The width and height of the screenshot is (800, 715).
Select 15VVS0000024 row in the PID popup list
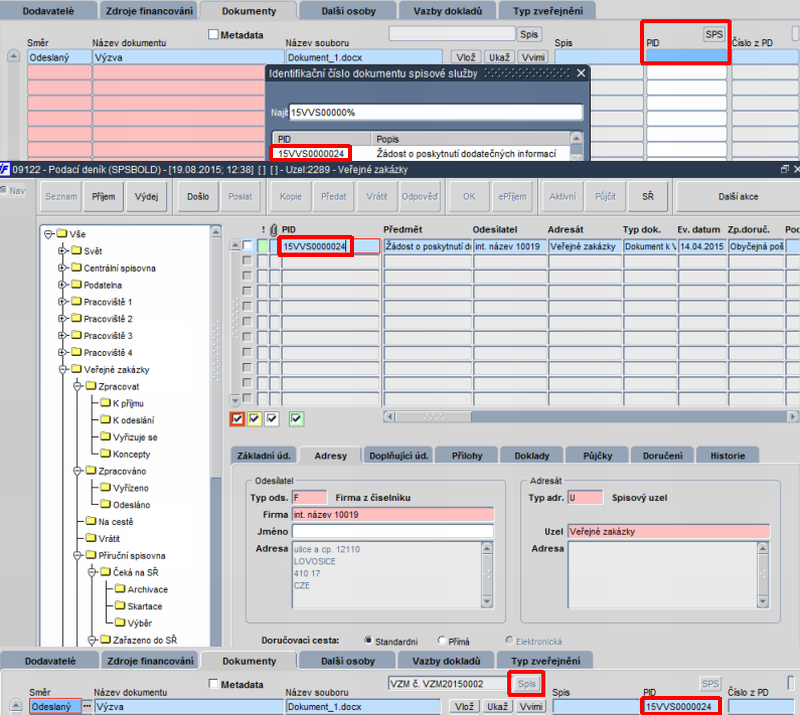[420, 153]
